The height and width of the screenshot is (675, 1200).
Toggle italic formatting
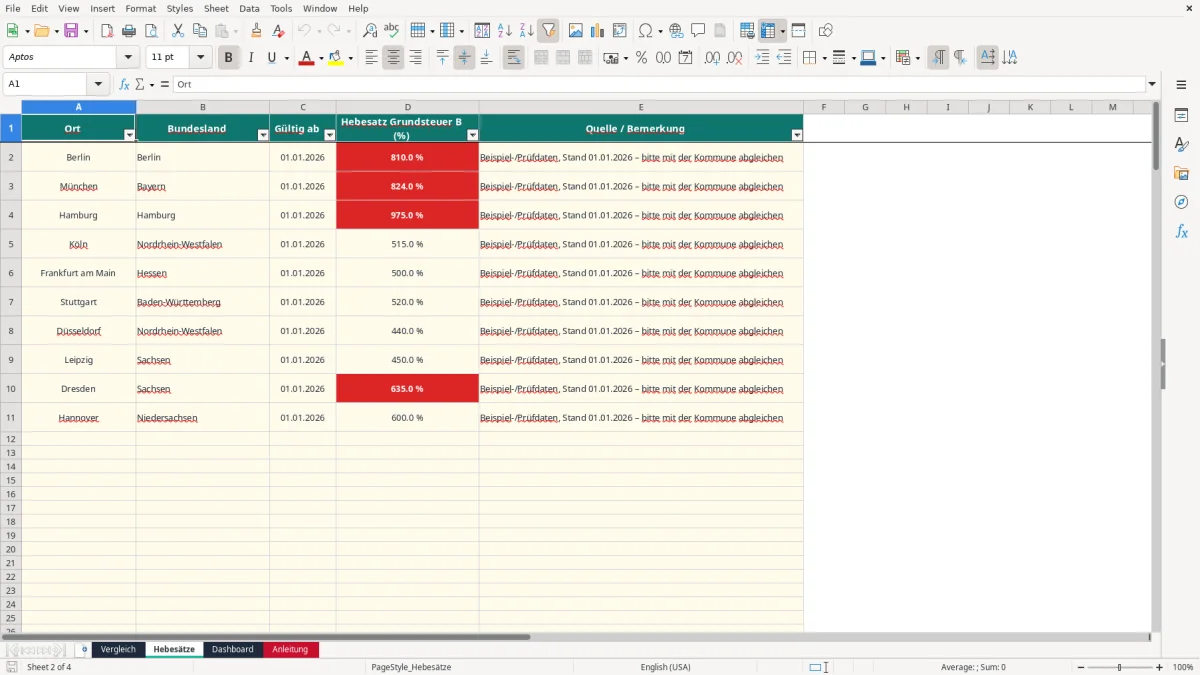point(251,58)
